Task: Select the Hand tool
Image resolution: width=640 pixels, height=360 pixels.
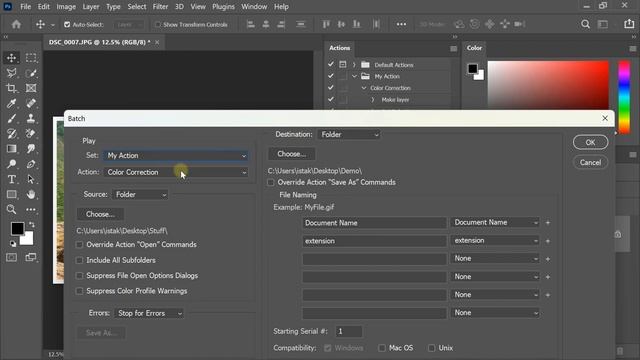Action: 31,194
